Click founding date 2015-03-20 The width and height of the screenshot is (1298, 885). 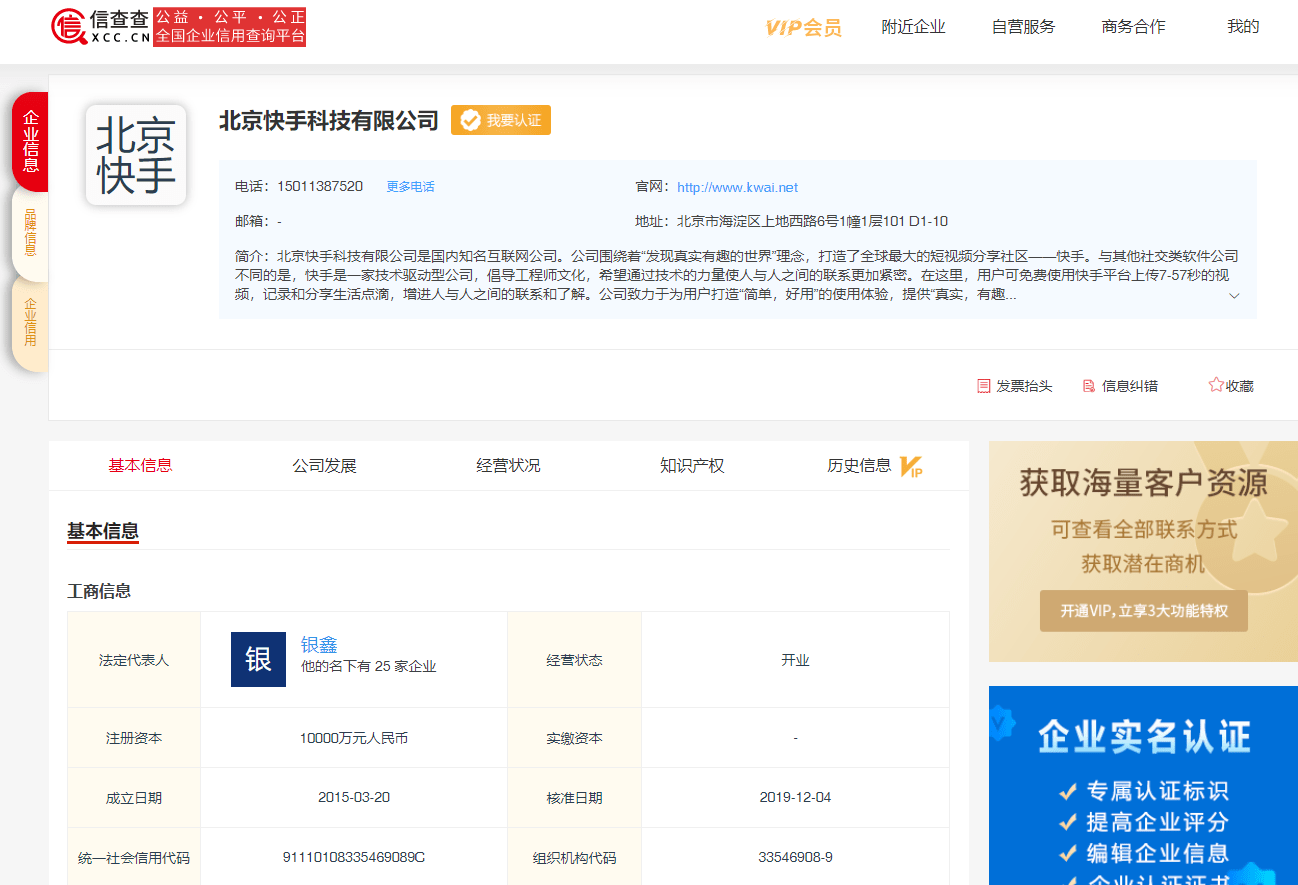[354, 798]
